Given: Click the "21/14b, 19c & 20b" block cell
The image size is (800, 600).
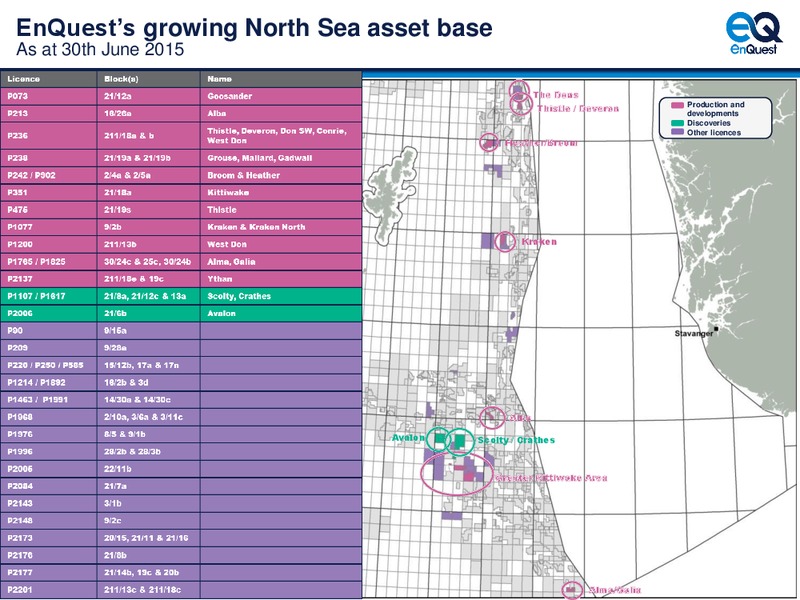Looking at the screenshot, I should (148, 572).
